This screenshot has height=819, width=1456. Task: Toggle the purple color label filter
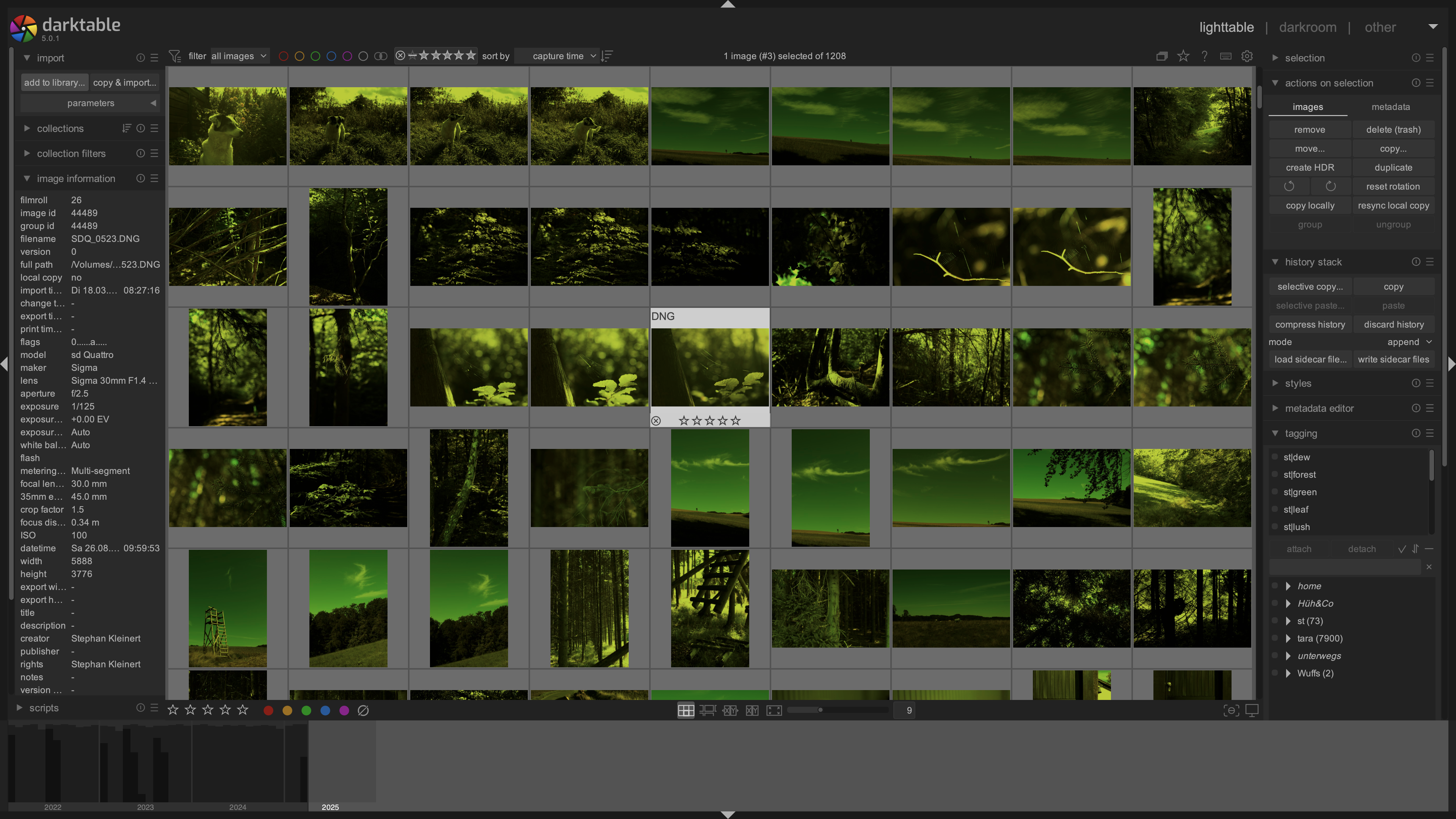click(x=347, y=56)
